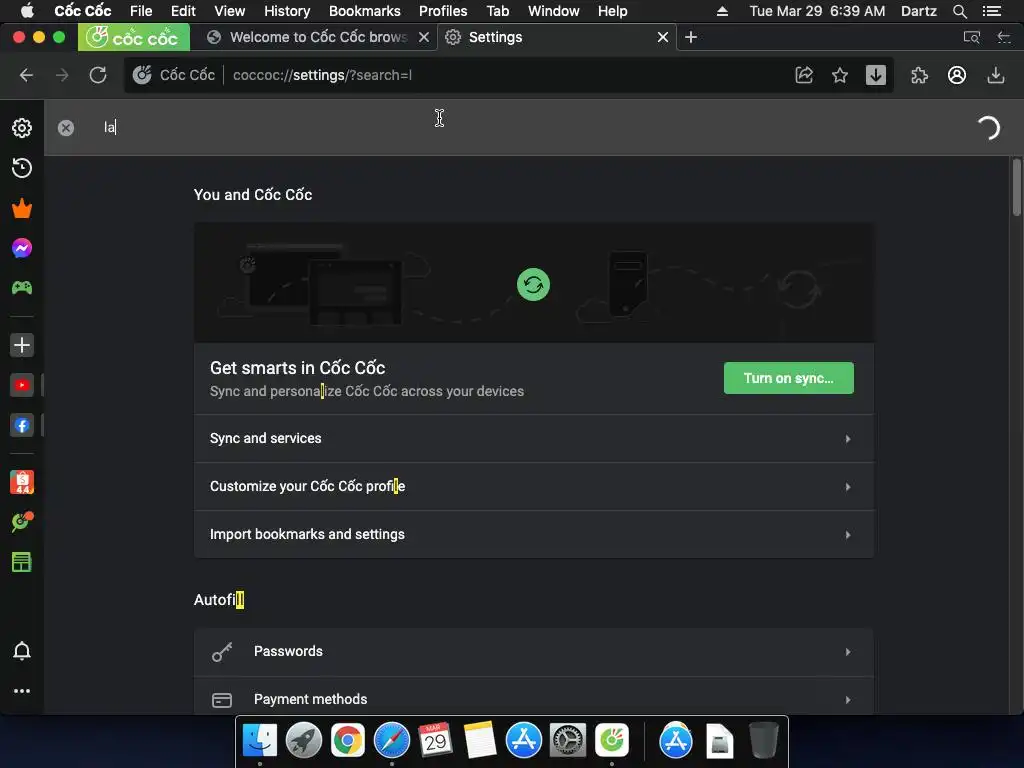This screenshot has width=1024, height=768.
Task: Open the Apple menu
Action: click(x=27, y=11)
